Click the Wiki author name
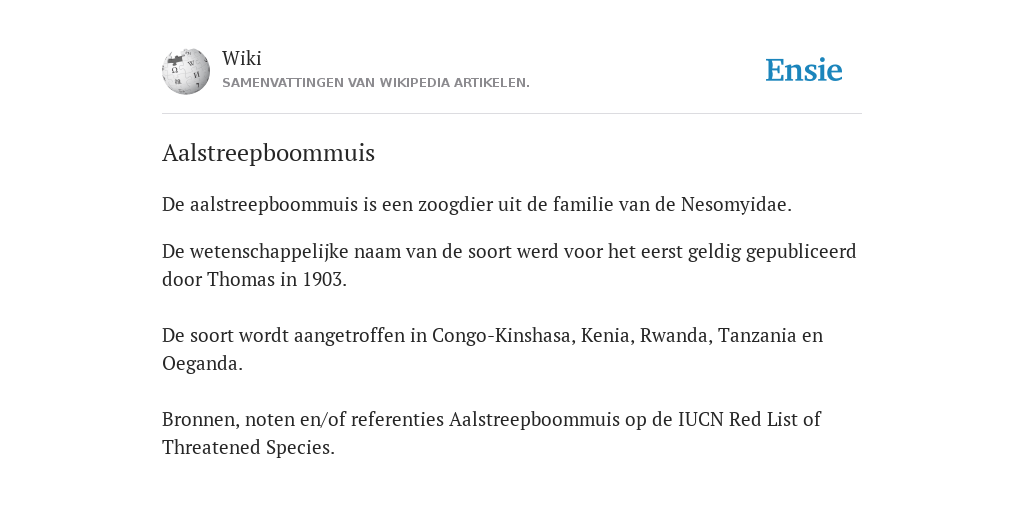The width and height of the screenshot is (1024, 512). point(242,58)
